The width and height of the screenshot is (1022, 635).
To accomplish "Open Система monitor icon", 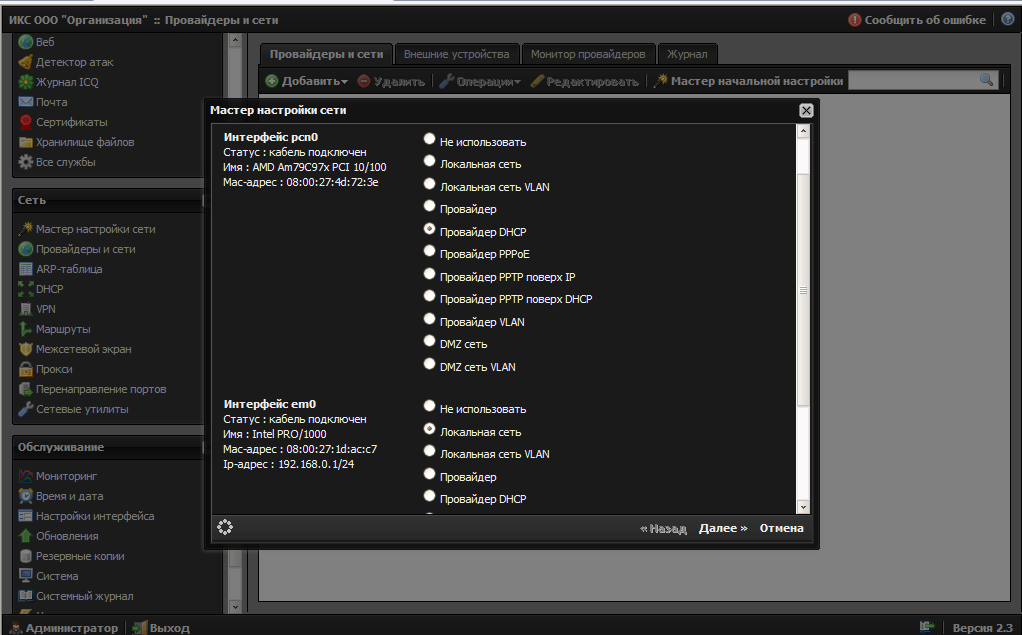I will 25,576.
